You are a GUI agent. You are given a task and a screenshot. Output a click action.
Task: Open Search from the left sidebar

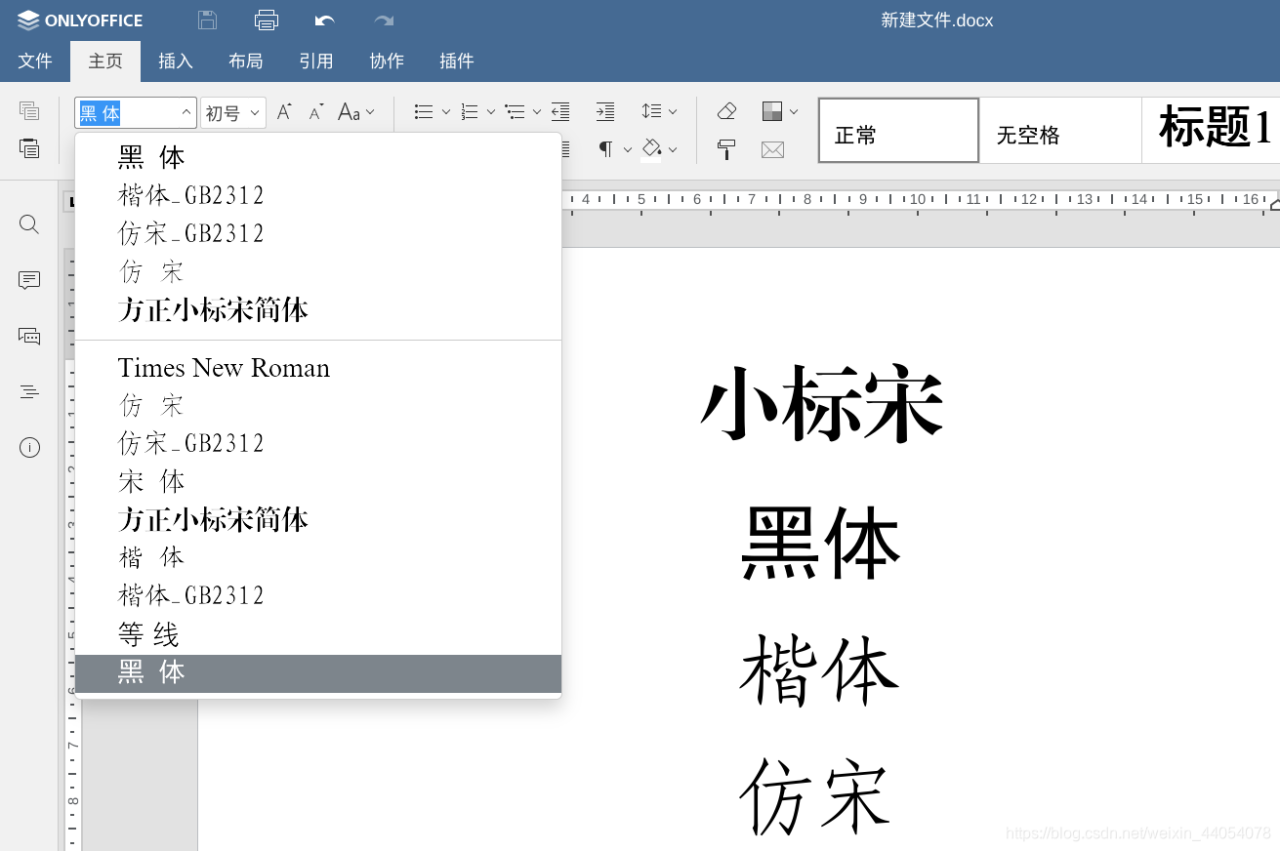[x=28, y=223]
